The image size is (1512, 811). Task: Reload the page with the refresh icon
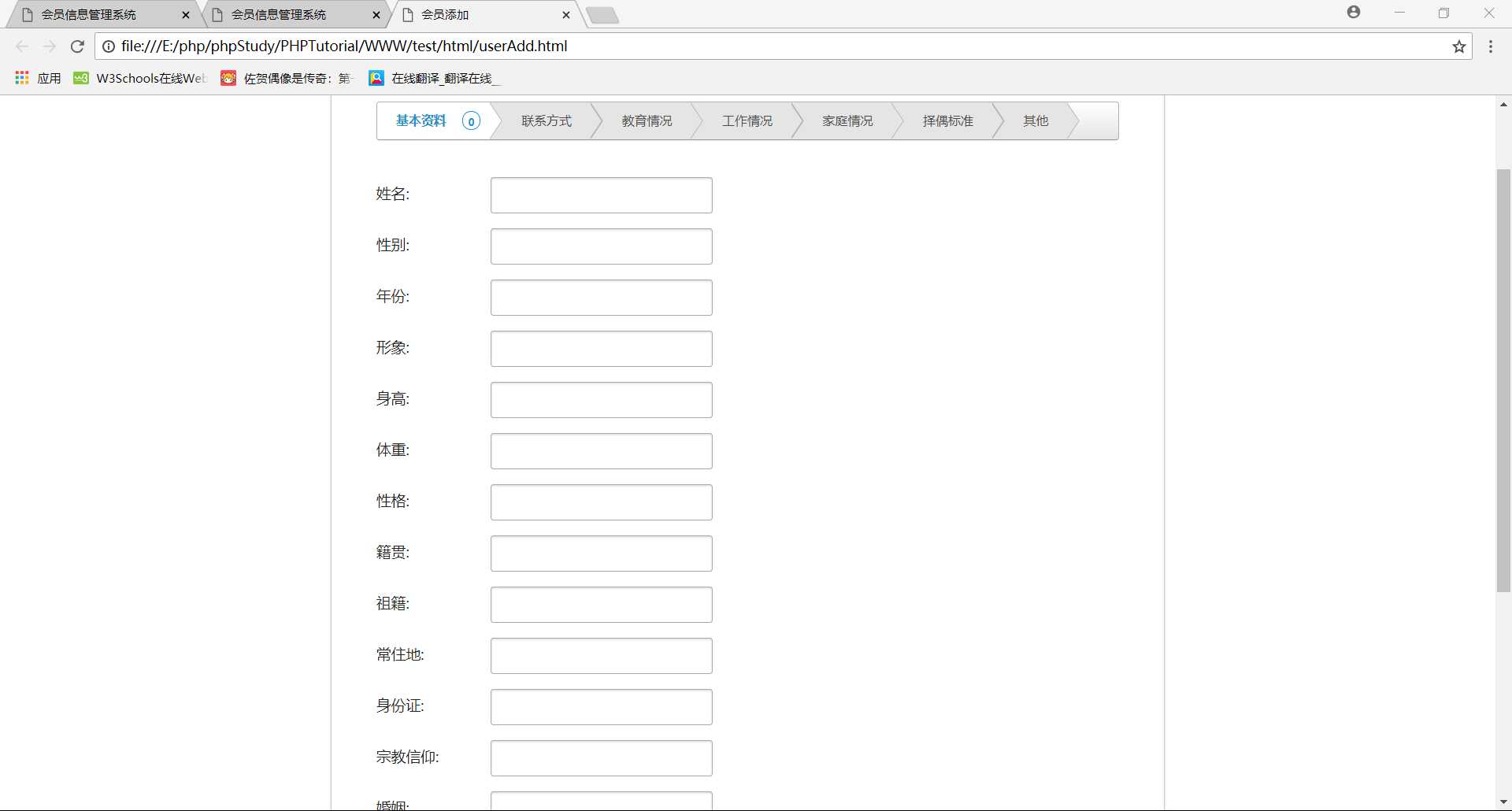pyautogui.click(x=77, y=46)
